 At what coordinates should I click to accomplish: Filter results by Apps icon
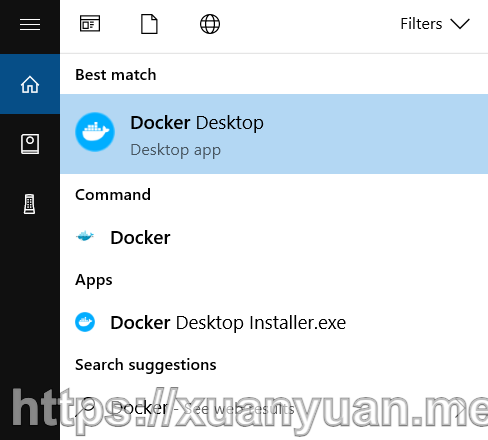pyautogui.click(x=90, y=24)
